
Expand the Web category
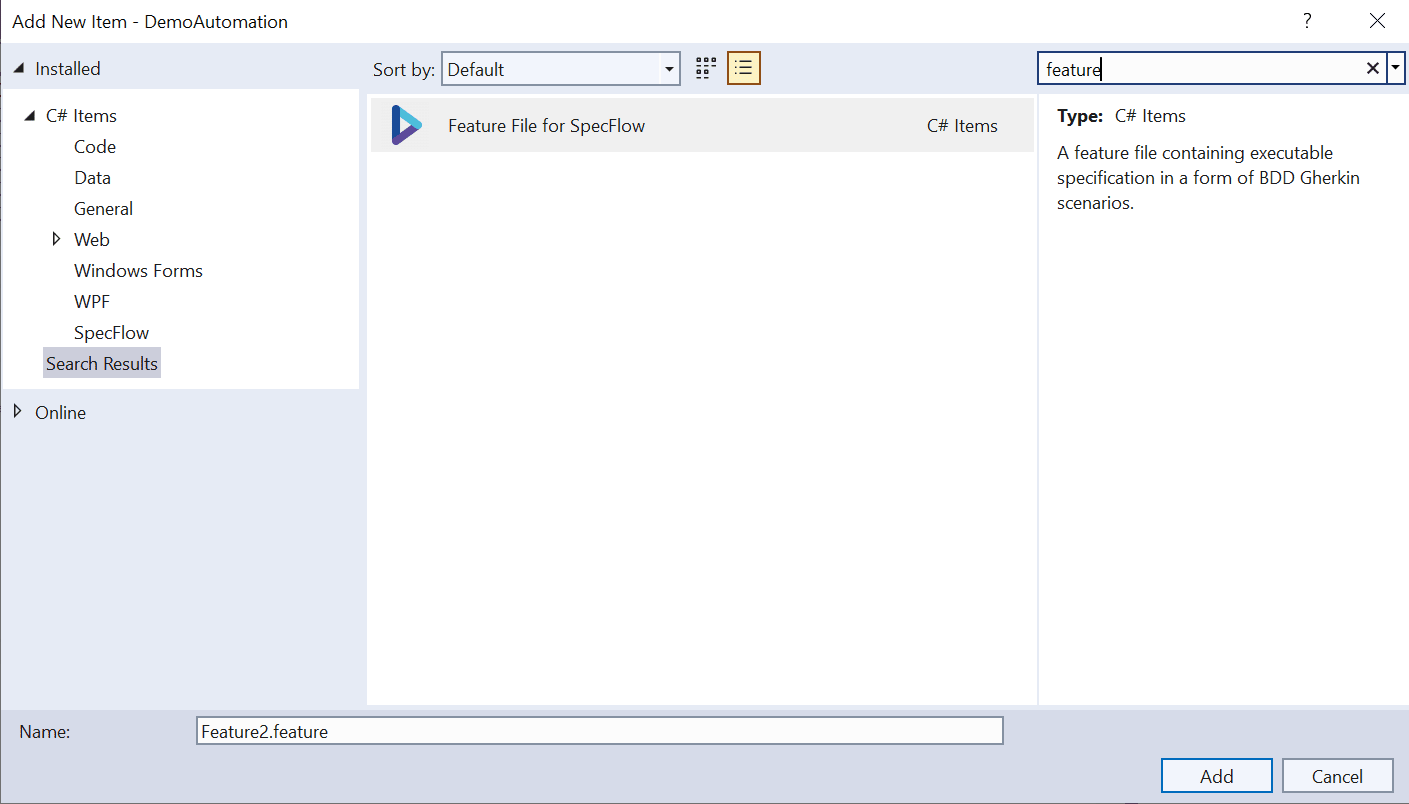point(56,239)
